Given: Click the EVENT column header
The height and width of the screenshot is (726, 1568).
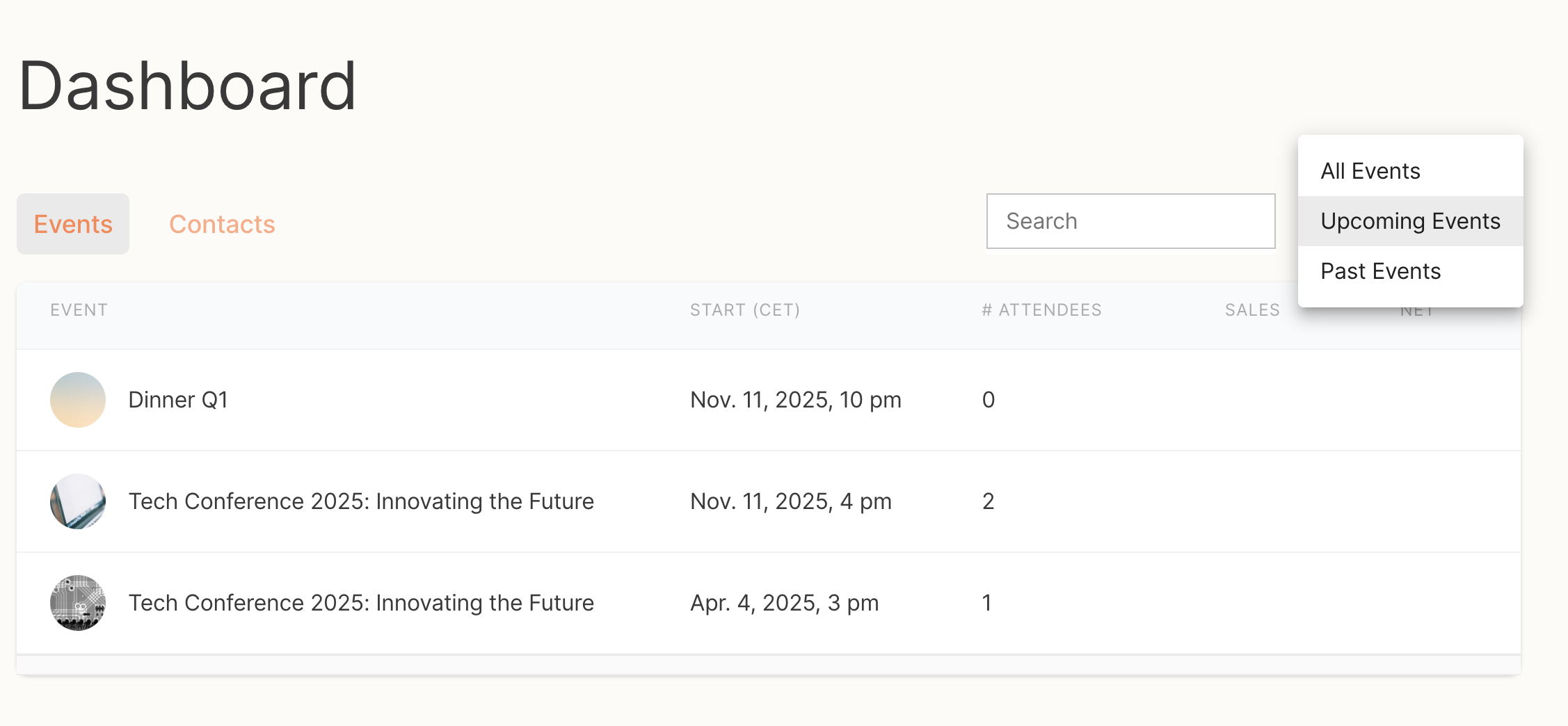Looking at the screenshot, I should coord(79,310).
